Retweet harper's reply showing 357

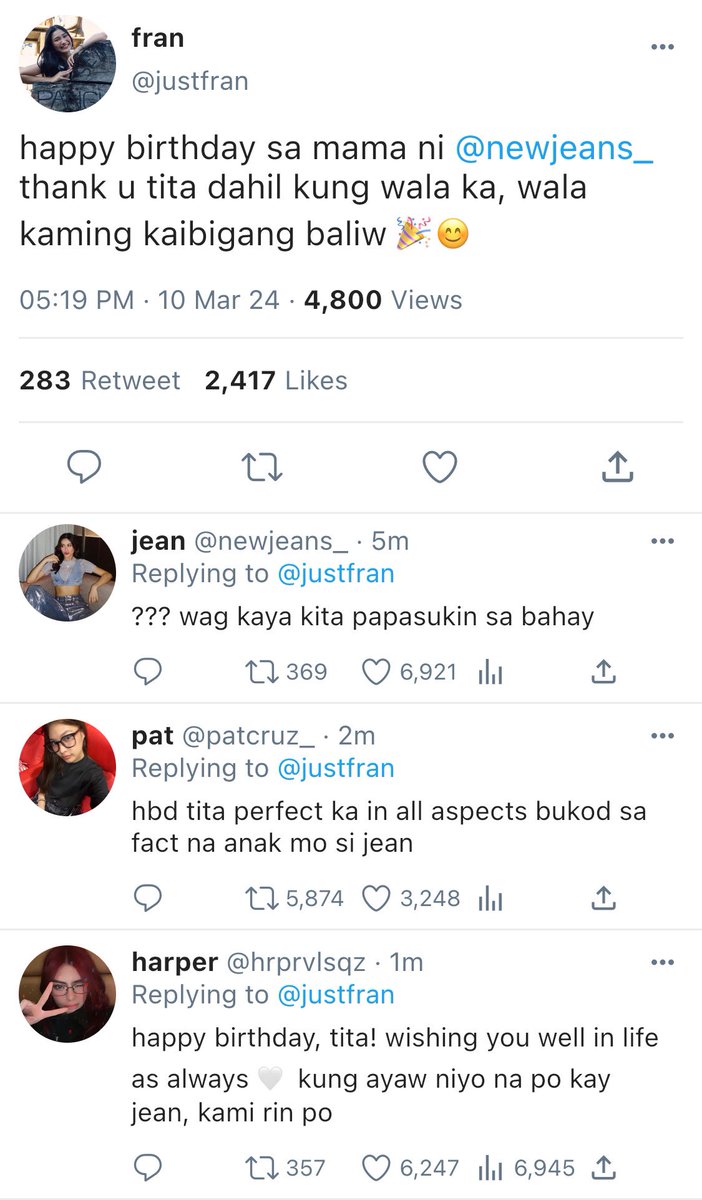(285, 1167)
